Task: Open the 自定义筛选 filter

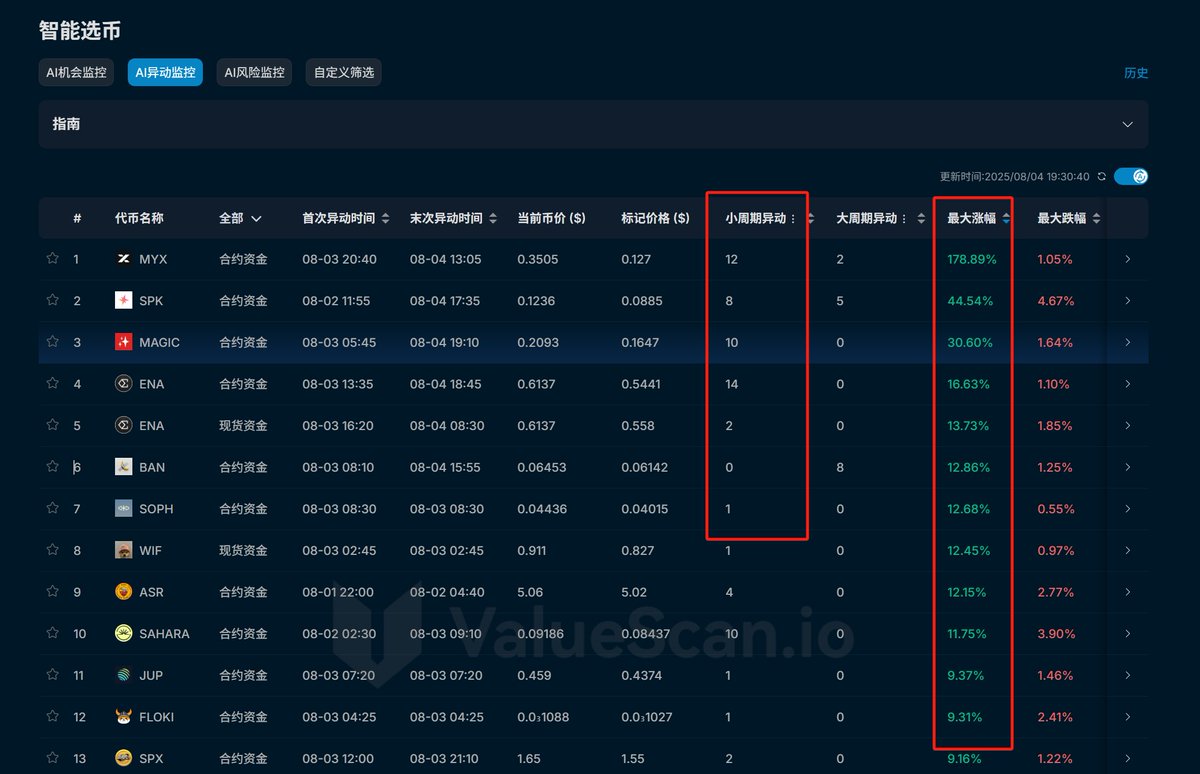Action: point(343,72)
